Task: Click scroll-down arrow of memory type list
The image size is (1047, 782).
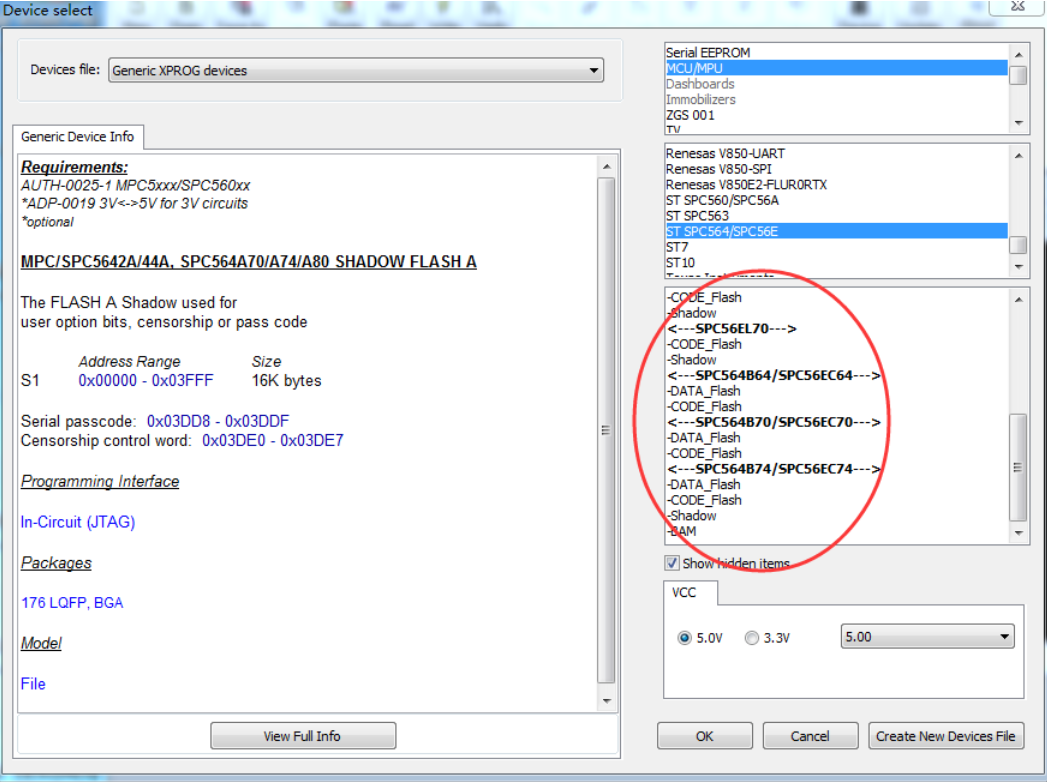Action: pyautogui.click(x=1018, y=533)
